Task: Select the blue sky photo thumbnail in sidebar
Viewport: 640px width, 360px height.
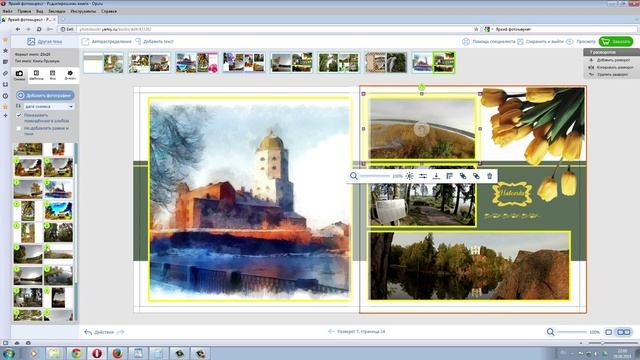Action: coord(58,211)
